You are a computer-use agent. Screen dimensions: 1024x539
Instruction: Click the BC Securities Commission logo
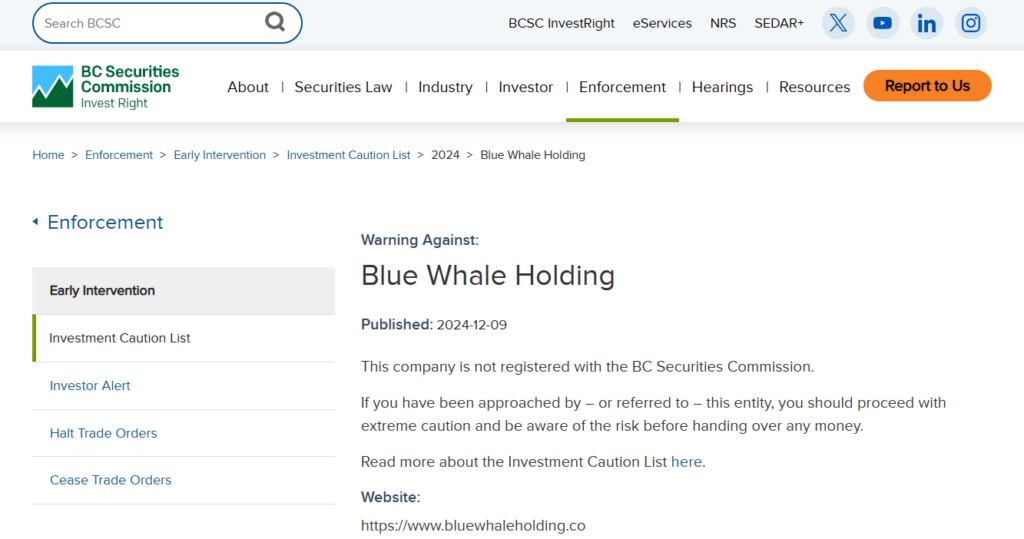(x=106, y=86)
